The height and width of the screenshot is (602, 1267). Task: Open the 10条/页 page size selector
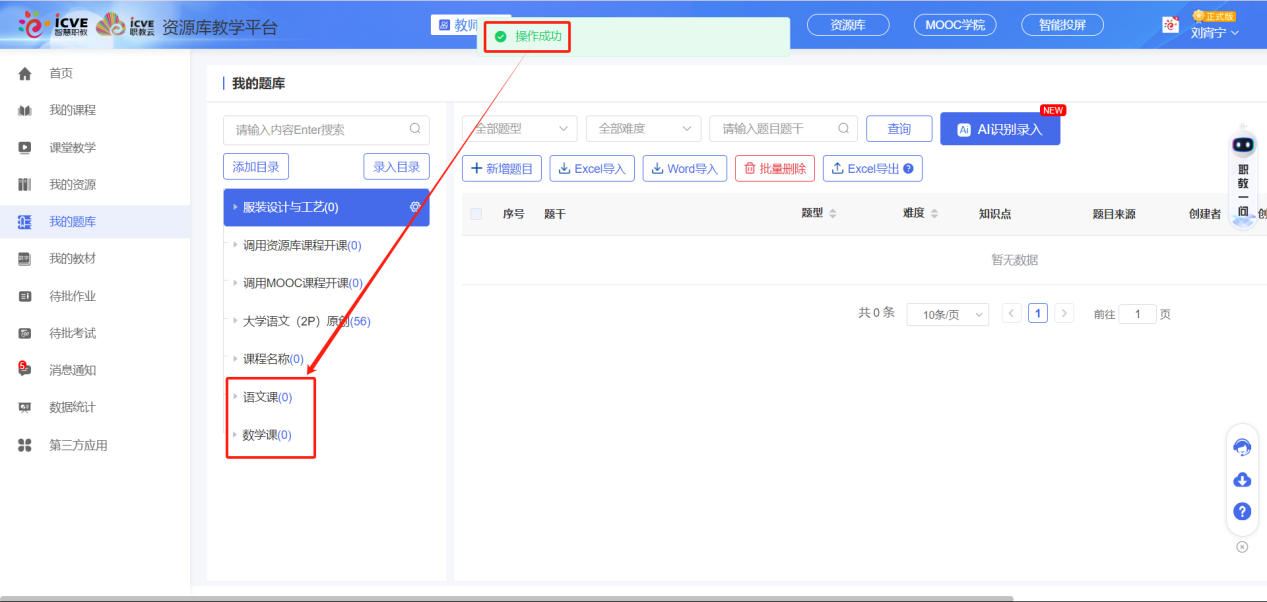pos(947,314)
